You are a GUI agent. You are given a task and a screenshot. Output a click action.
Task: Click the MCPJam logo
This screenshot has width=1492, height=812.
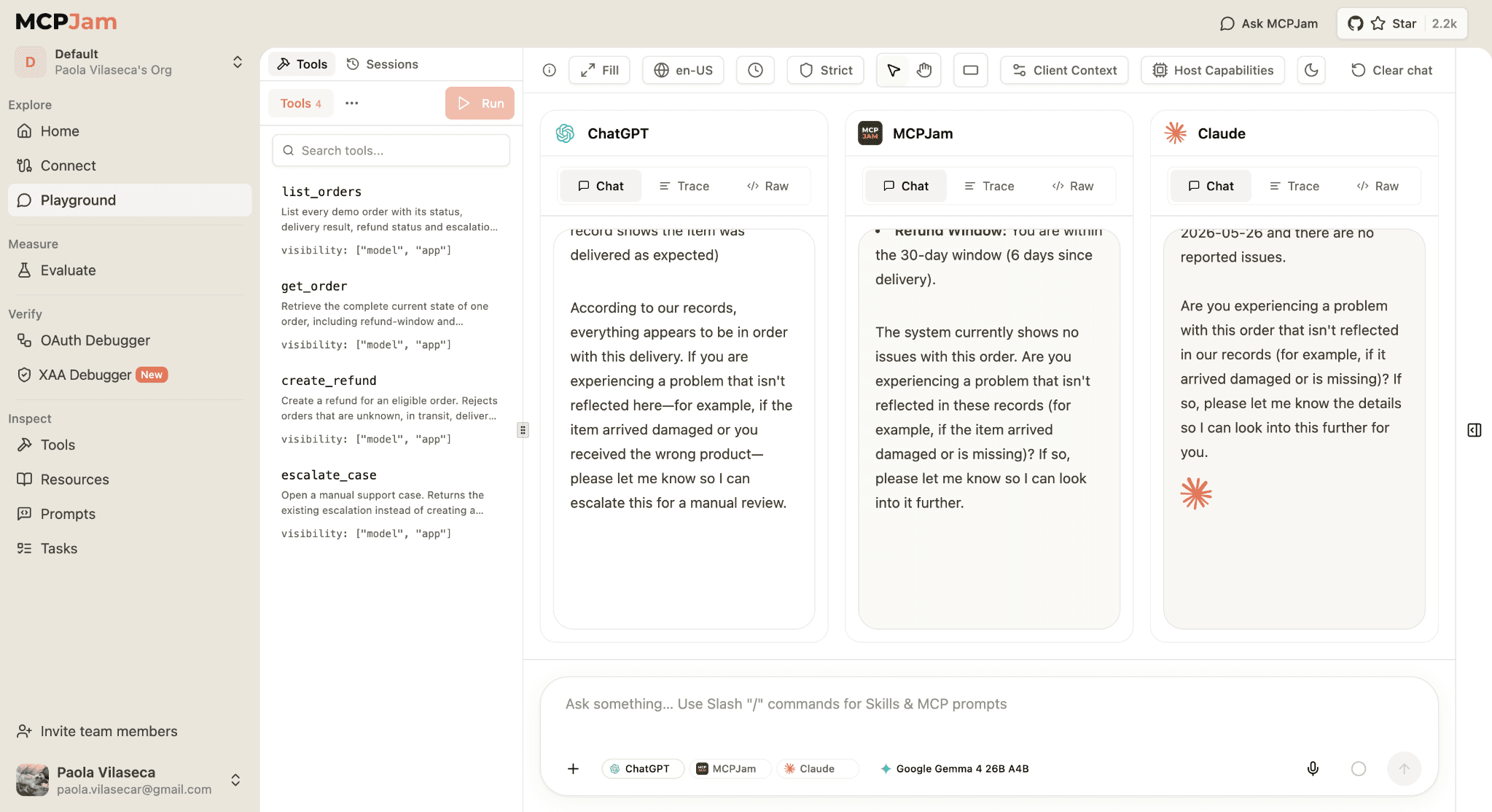click(x=66, y=22)
